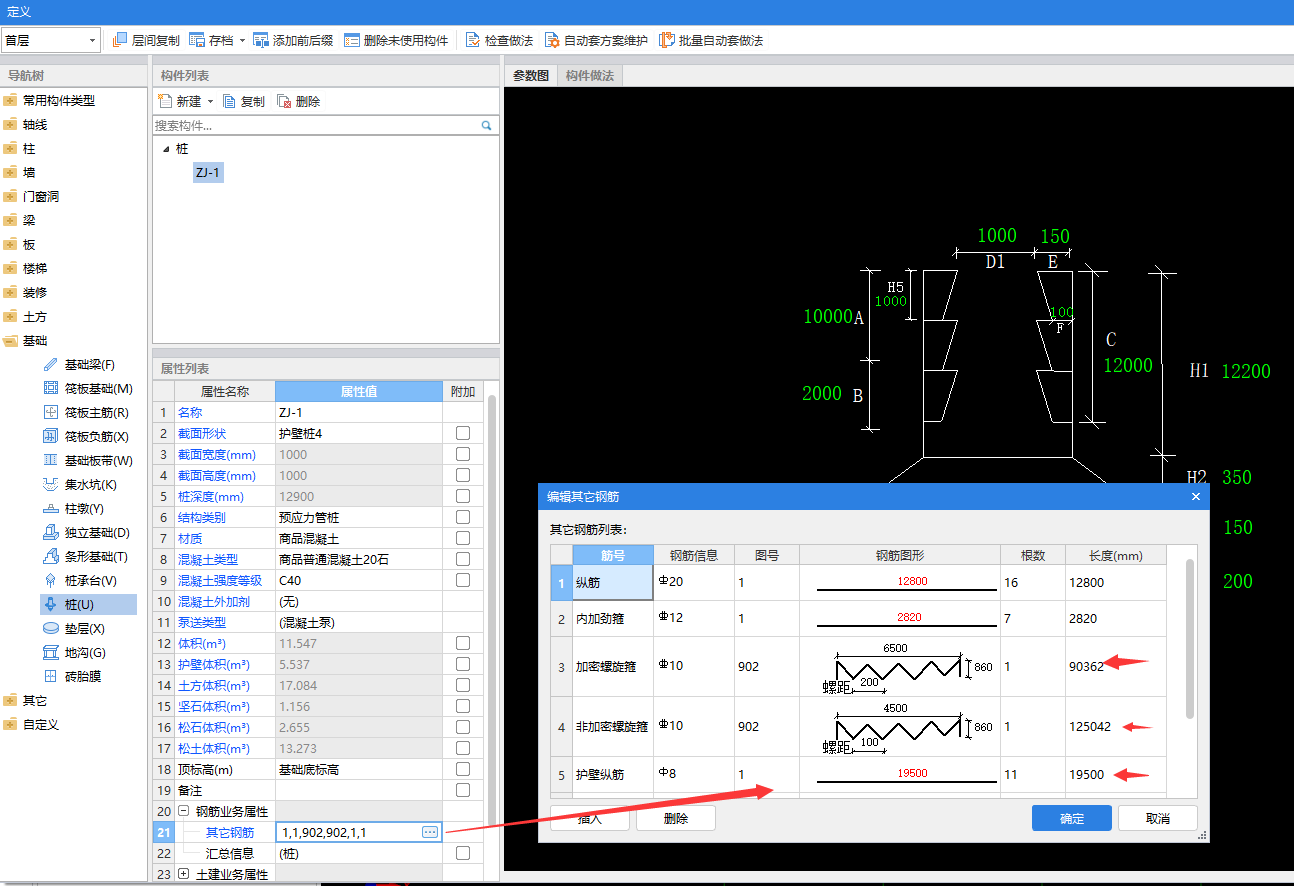
Task: Toggle 附加 checkbox for 截面宽度 row
Action: 463,454
